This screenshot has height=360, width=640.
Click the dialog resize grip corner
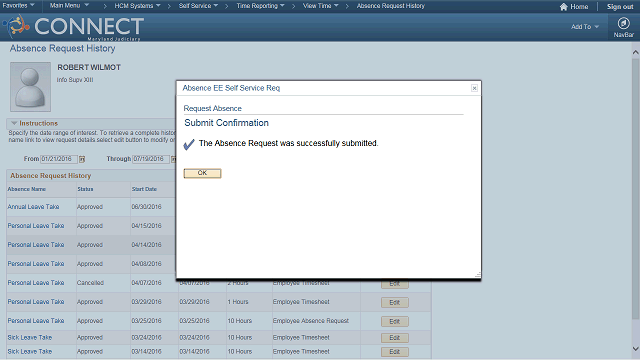click(478, 275)
